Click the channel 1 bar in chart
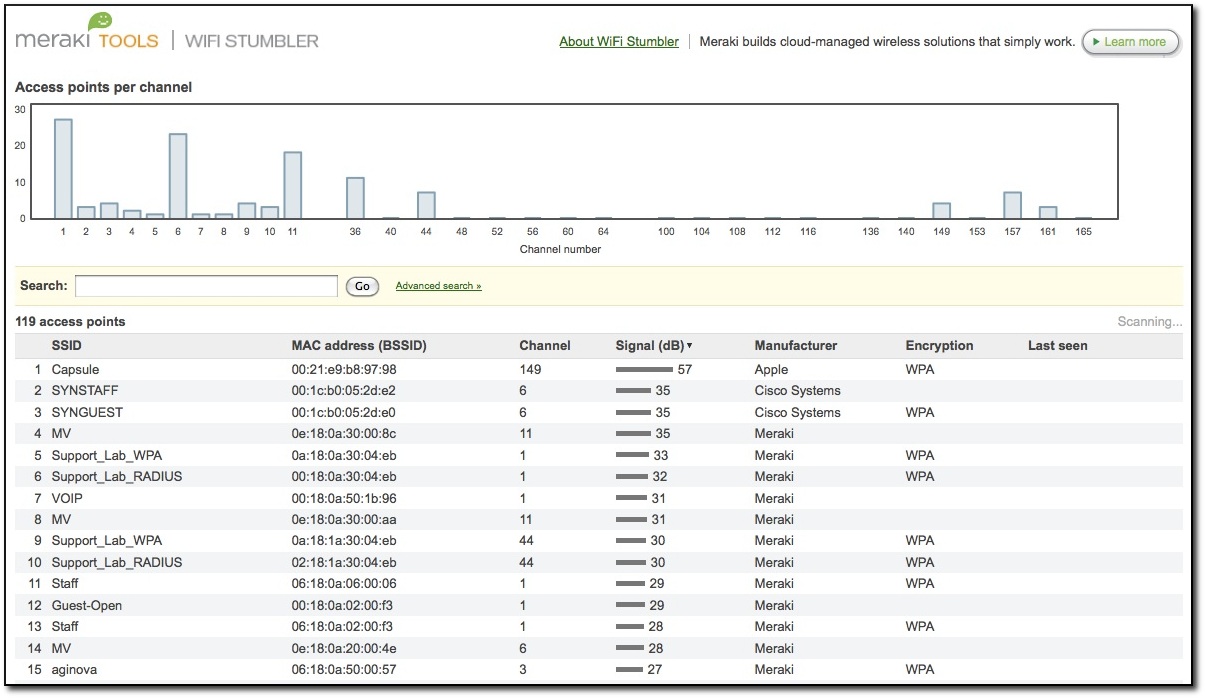This screenshot has width=1205, height=698. (63, 168)
